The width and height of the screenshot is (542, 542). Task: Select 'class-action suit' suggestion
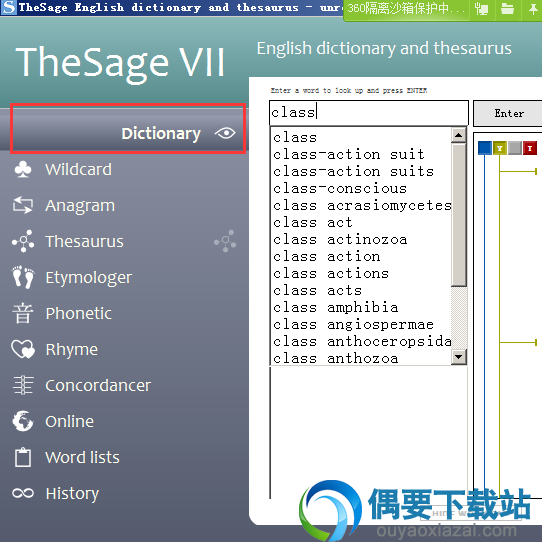[361, 154]
